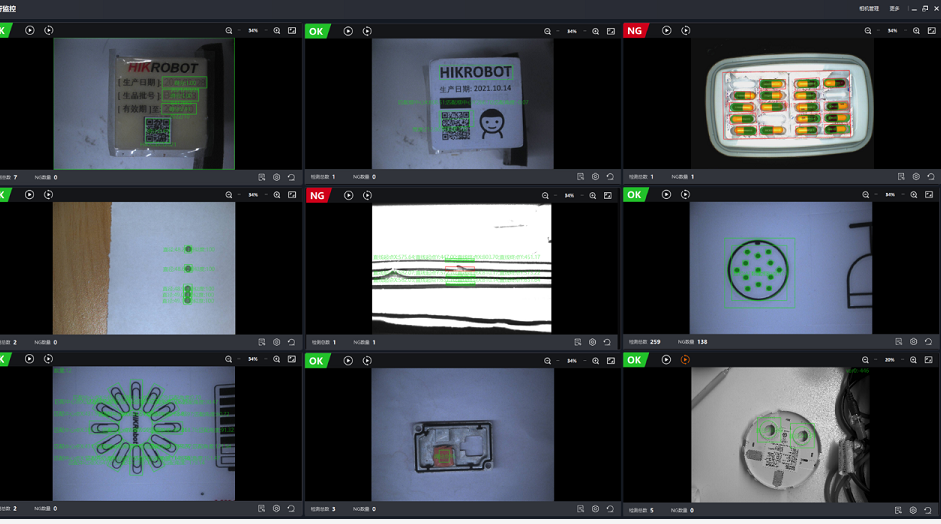Open settings gear of paperclip ring panel
This screenshot has height=524, width=941.
(x=277, y=509)
